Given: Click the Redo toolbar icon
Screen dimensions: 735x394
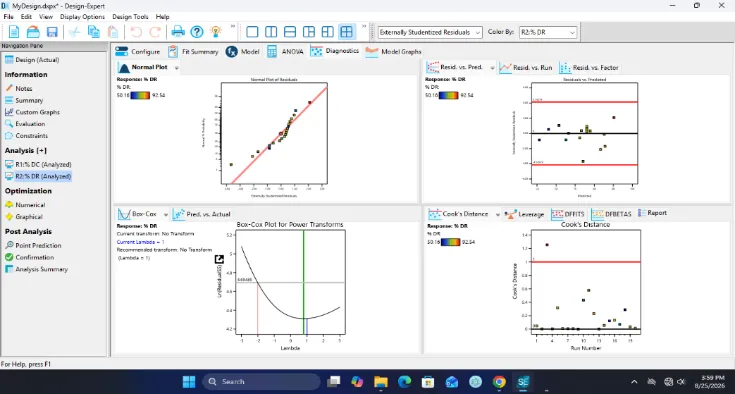Looking at the screenshot, I should [x=155, y=32].
